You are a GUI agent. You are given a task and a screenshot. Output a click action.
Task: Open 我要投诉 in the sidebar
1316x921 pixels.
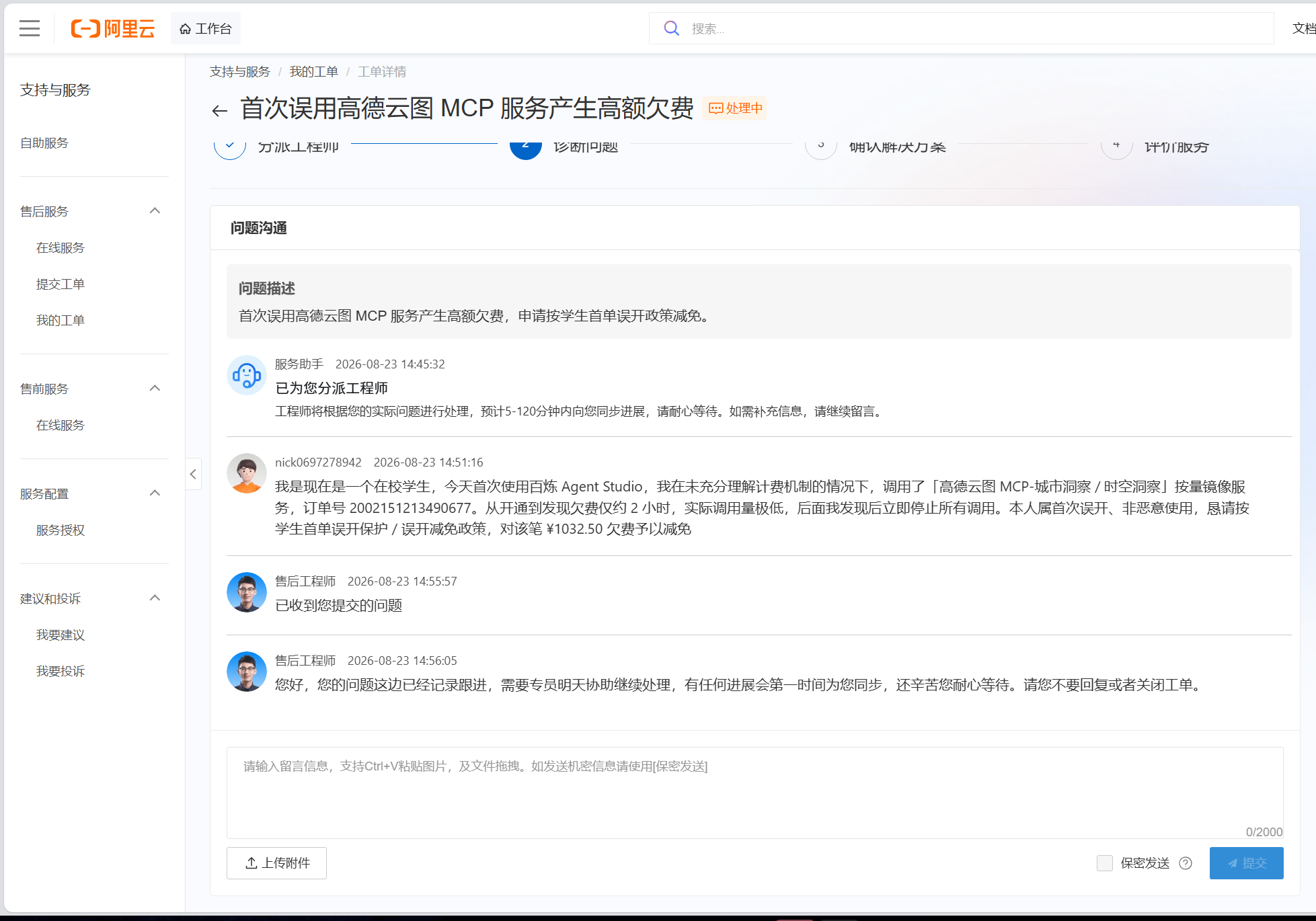[61, 671]
